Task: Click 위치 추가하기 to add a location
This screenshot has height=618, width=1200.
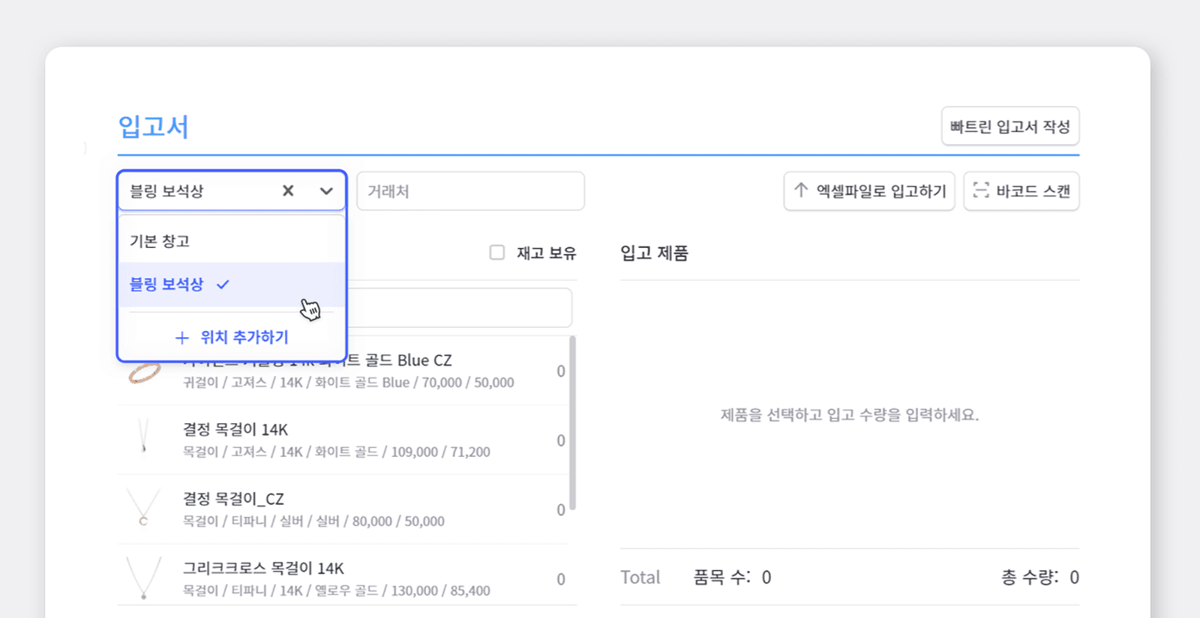Action: (232, 338)
